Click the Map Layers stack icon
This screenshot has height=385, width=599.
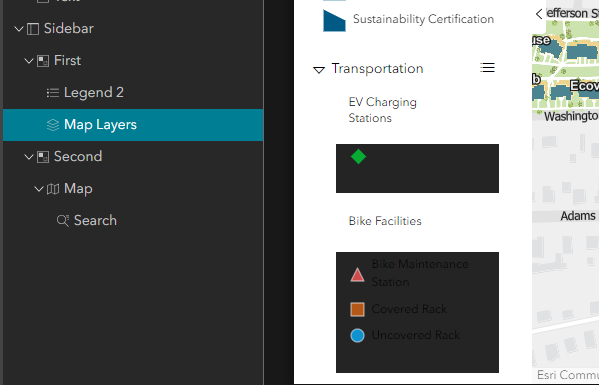53,125
